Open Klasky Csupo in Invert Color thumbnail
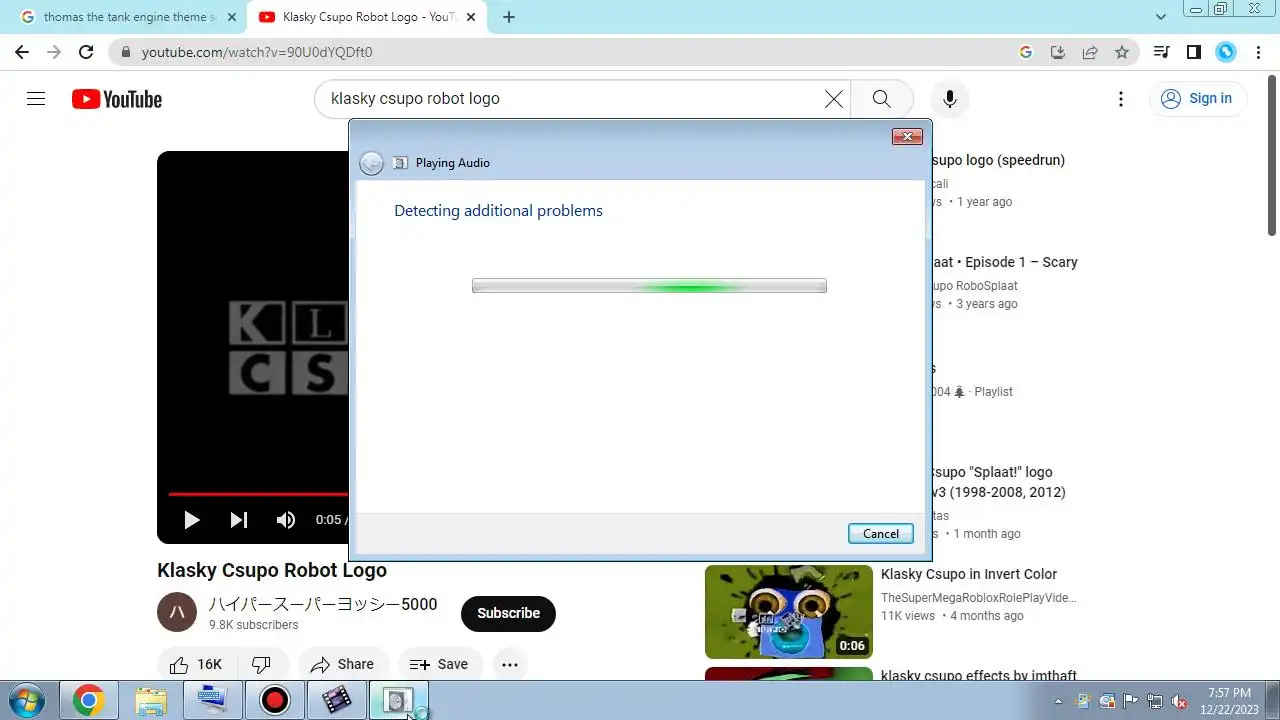1280x720 pixels. pyautogui.click(x=789, y=612)
